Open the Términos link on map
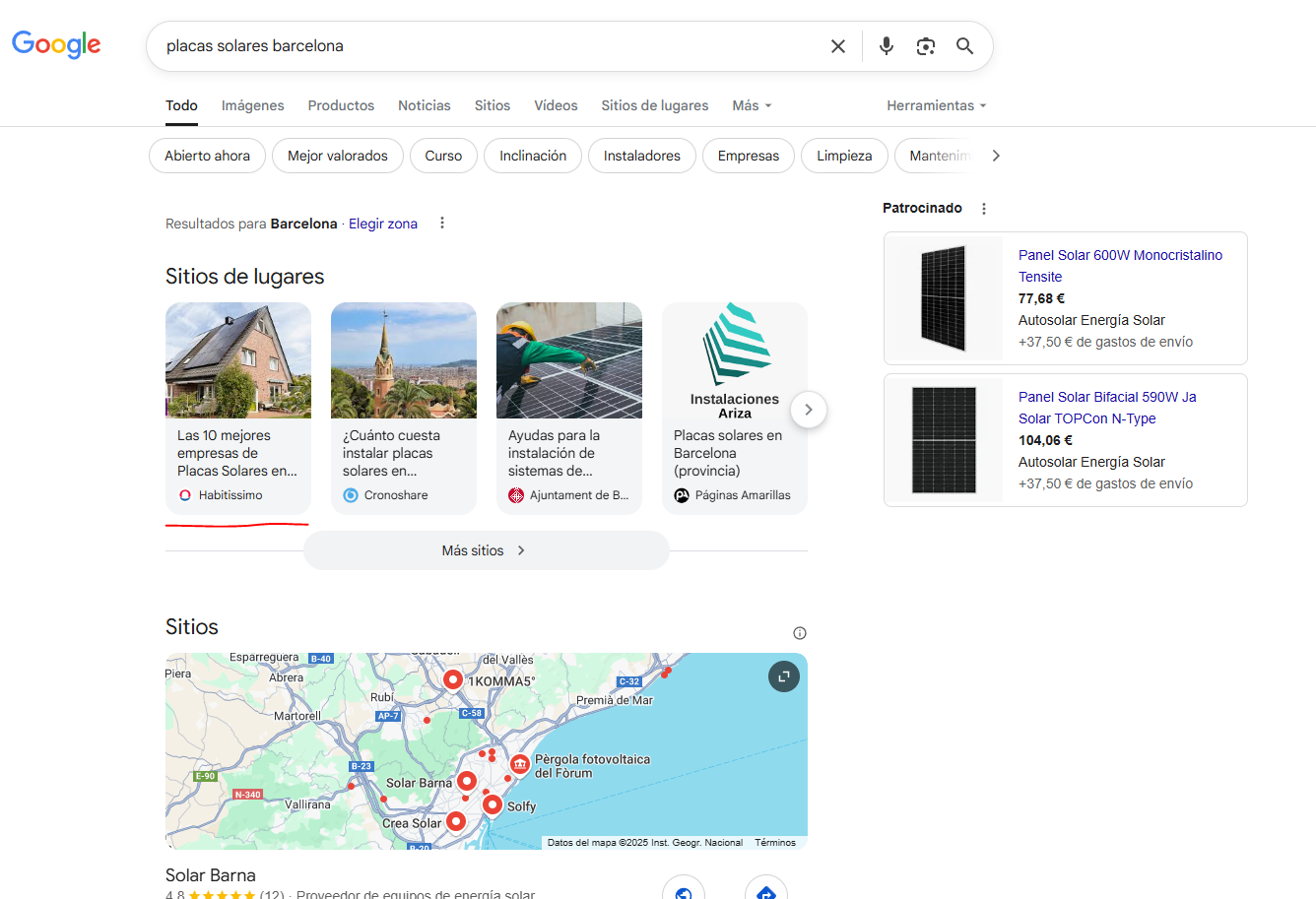Viewport: 1316px width, 899px height. (x=775, y=843)
